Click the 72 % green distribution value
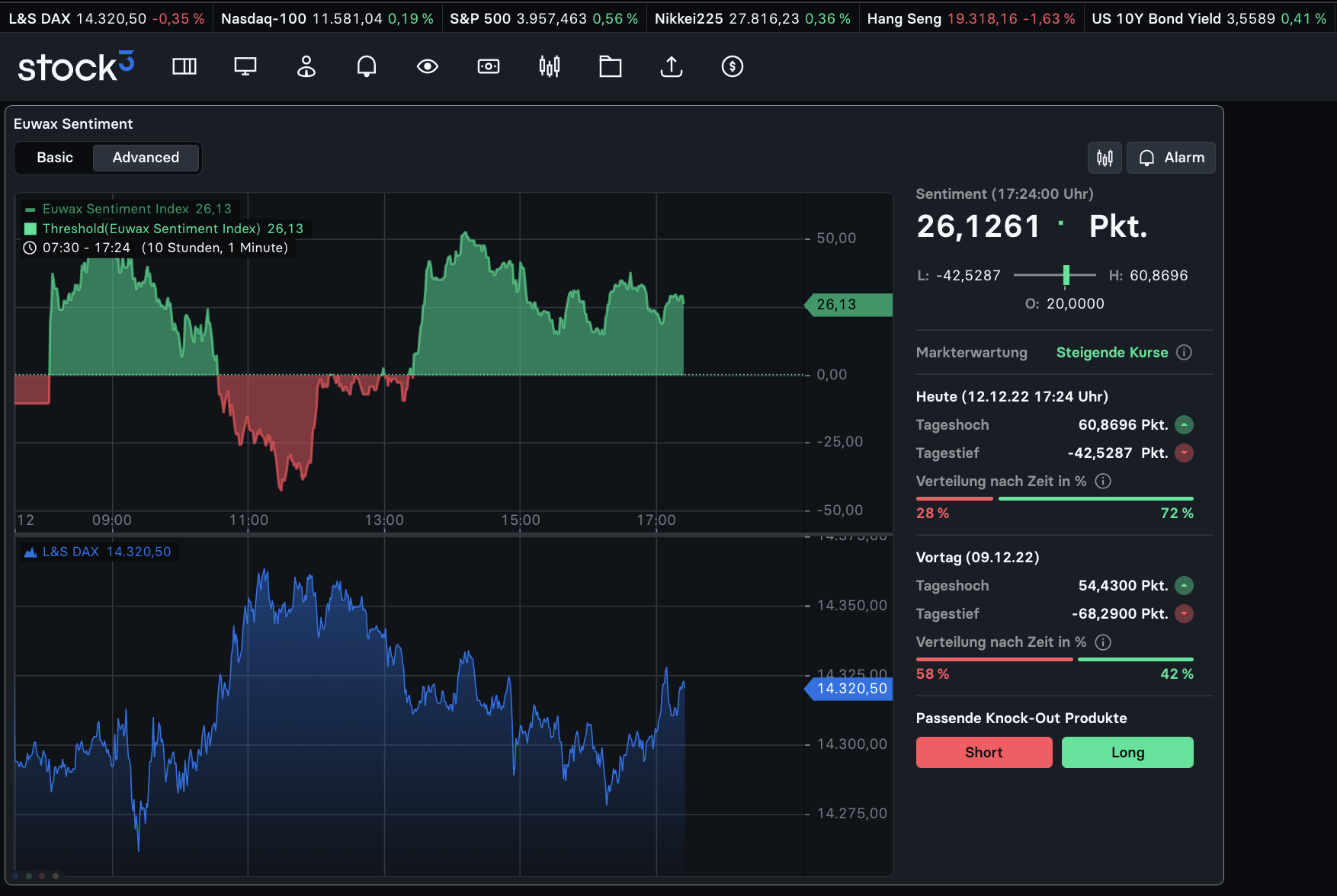The height and width of the screenshot is (896, 1337). [1177, 513]
